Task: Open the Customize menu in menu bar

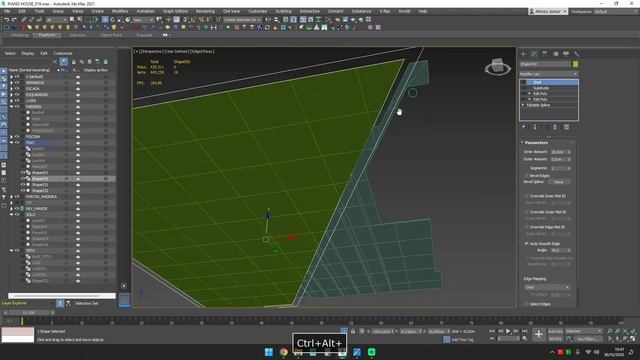Action: (258, 11)
